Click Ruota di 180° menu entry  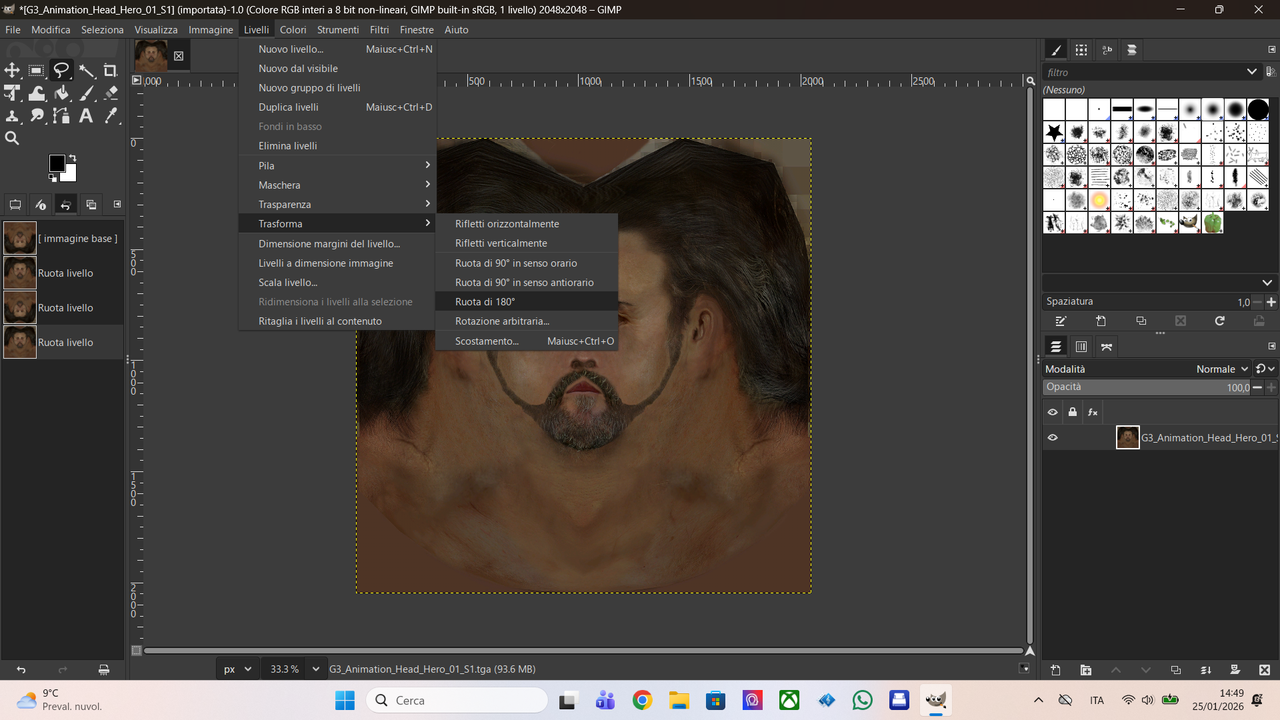pyautogui.click(x=527, y=302)
